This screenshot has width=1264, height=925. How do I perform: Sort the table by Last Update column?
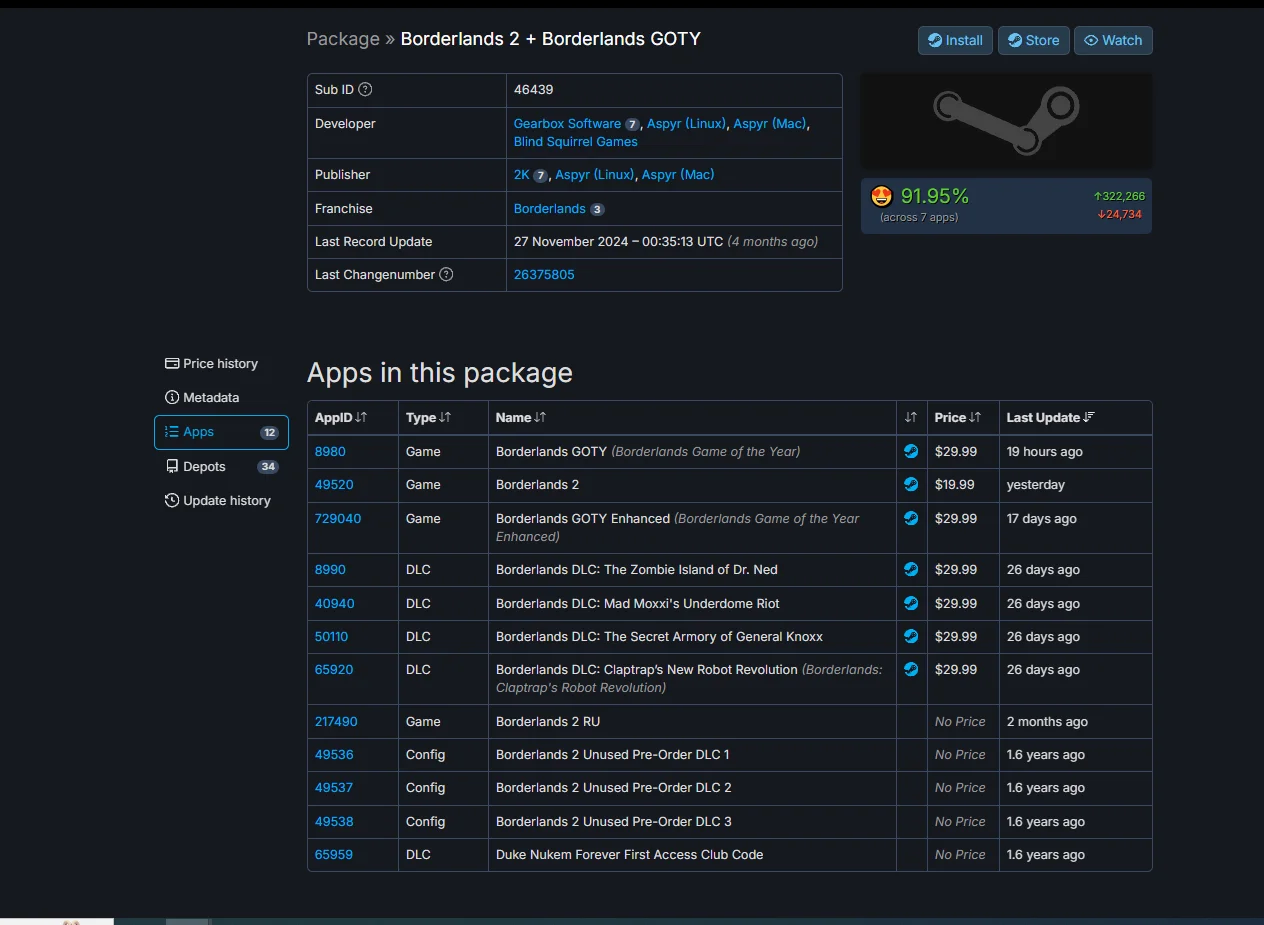click(1051, 417)
